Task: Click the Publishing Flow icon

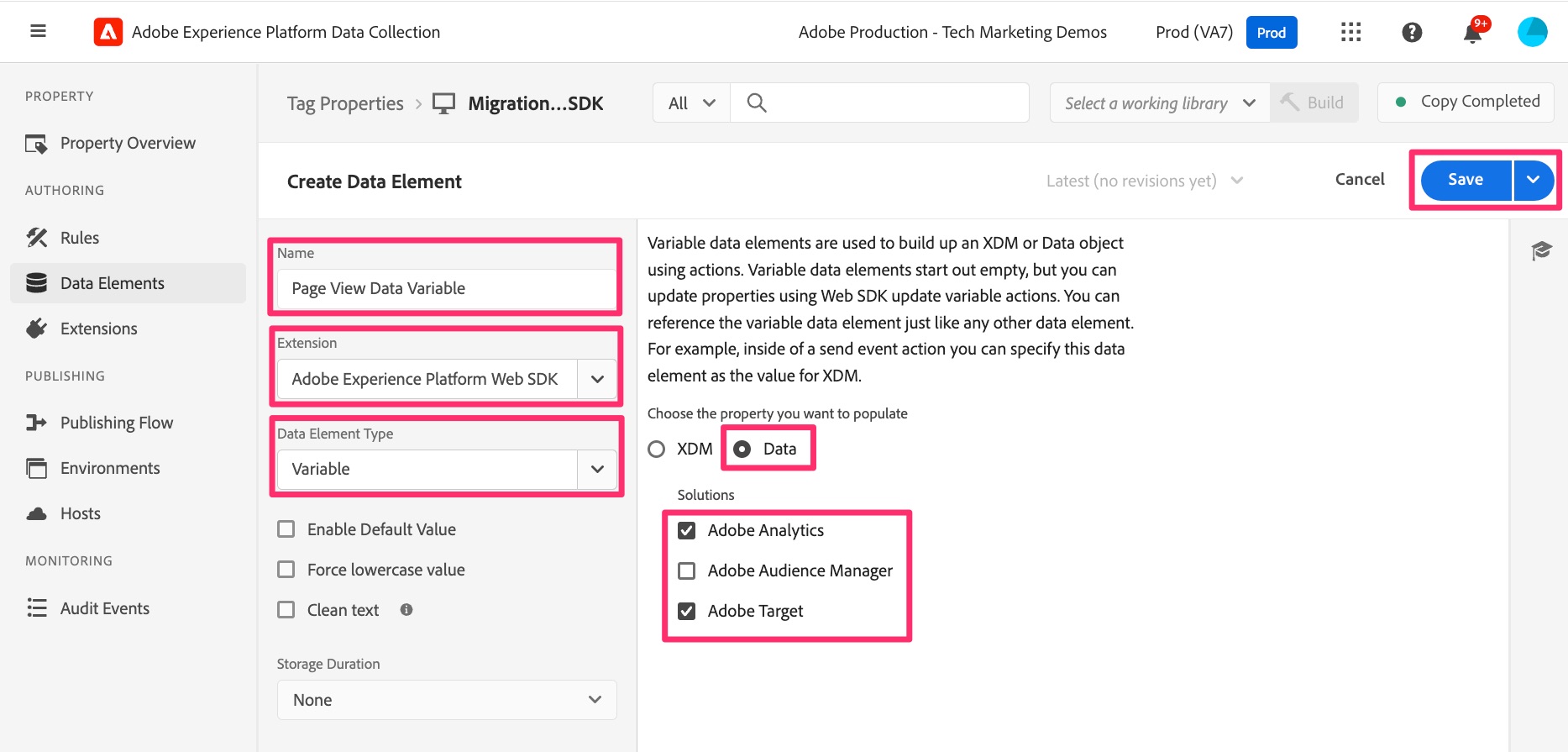Action: coord(36,423)
